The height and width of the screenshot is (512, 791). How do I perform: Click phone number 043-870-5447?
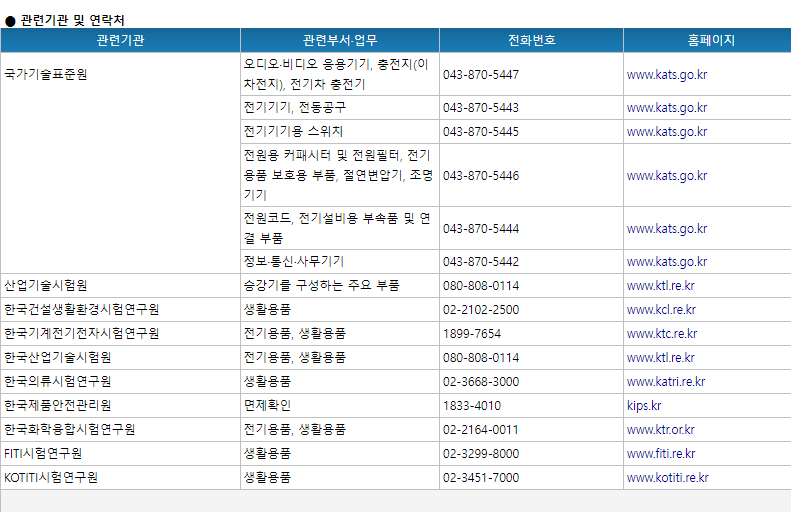481,75
